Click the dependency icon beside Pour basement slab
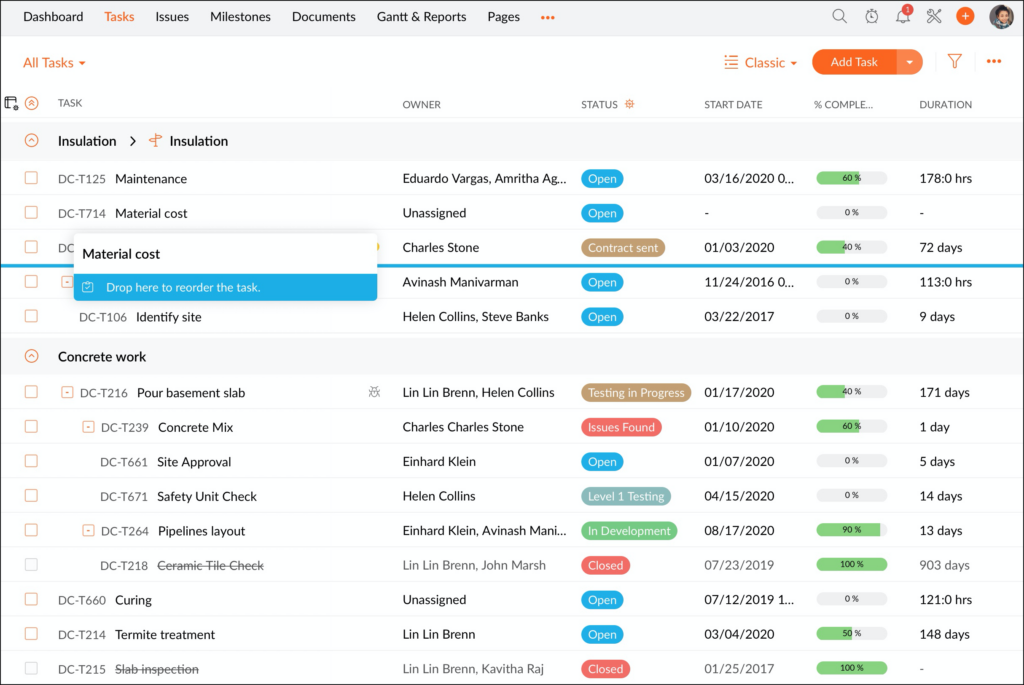 click(375, 392)
